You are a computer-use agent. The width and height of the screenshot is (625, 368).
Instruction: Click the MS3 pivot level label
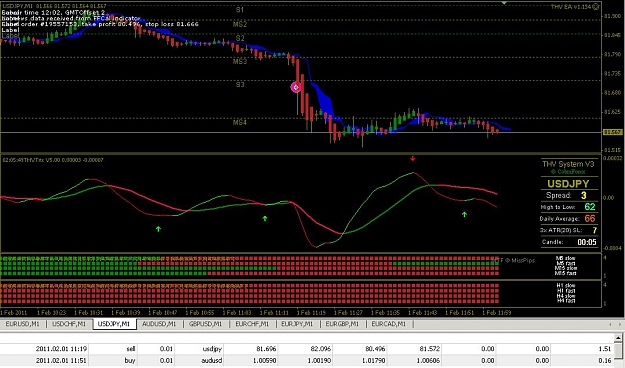[240, 61]
